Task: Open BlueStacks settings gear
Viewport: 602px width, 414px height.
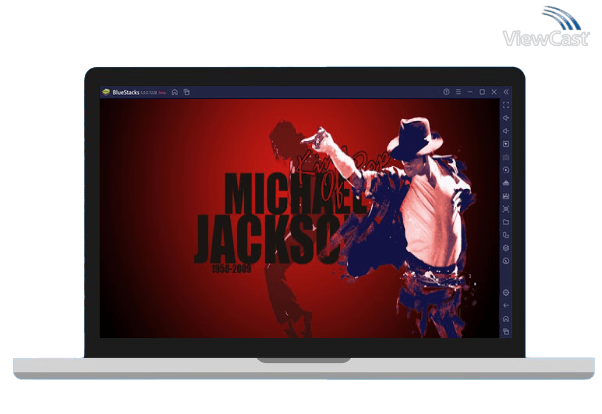Action: pyautogui.click(x=506, y=293)
